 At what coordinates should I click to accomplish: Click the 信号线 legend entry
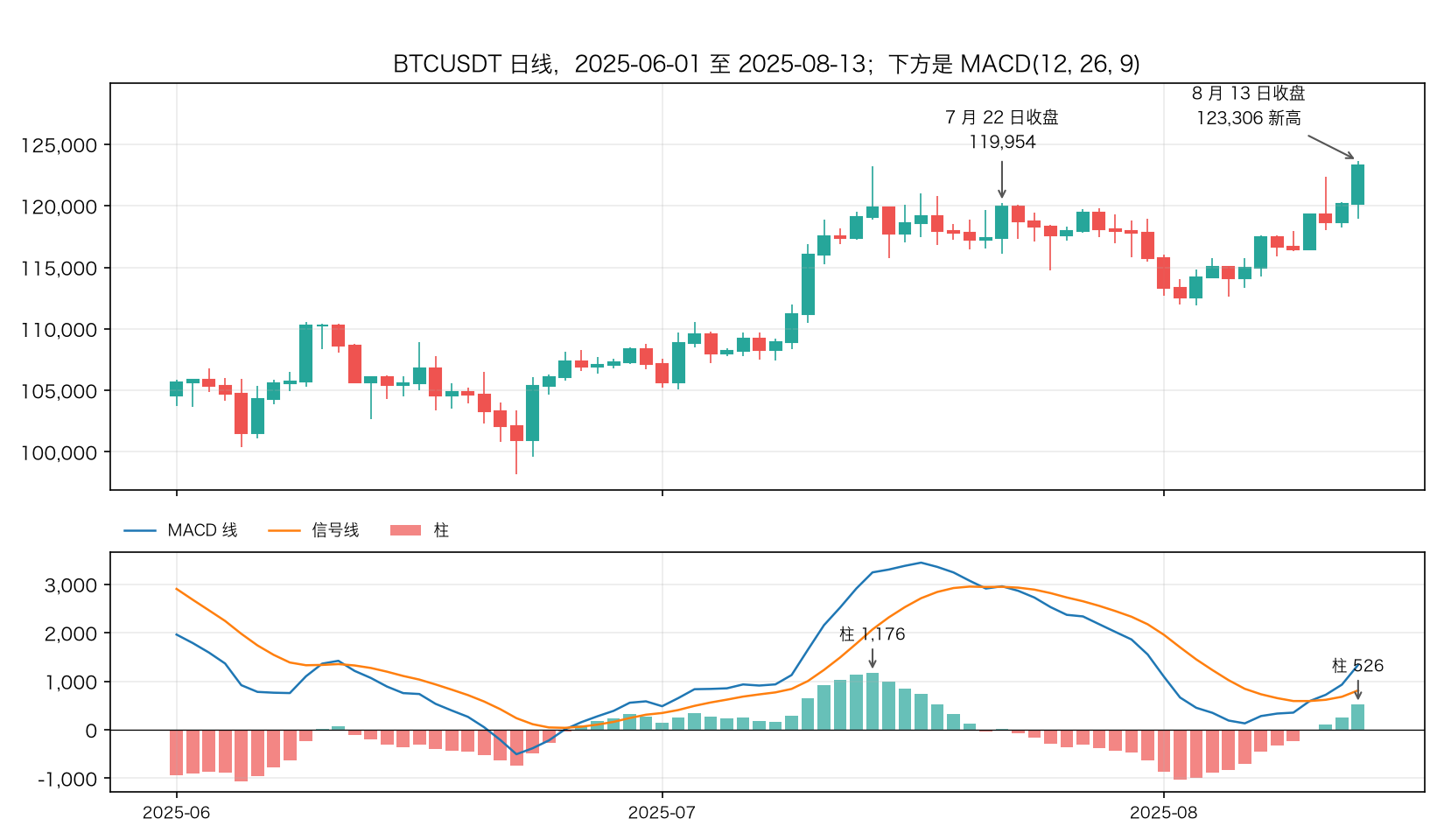point(335,530)
